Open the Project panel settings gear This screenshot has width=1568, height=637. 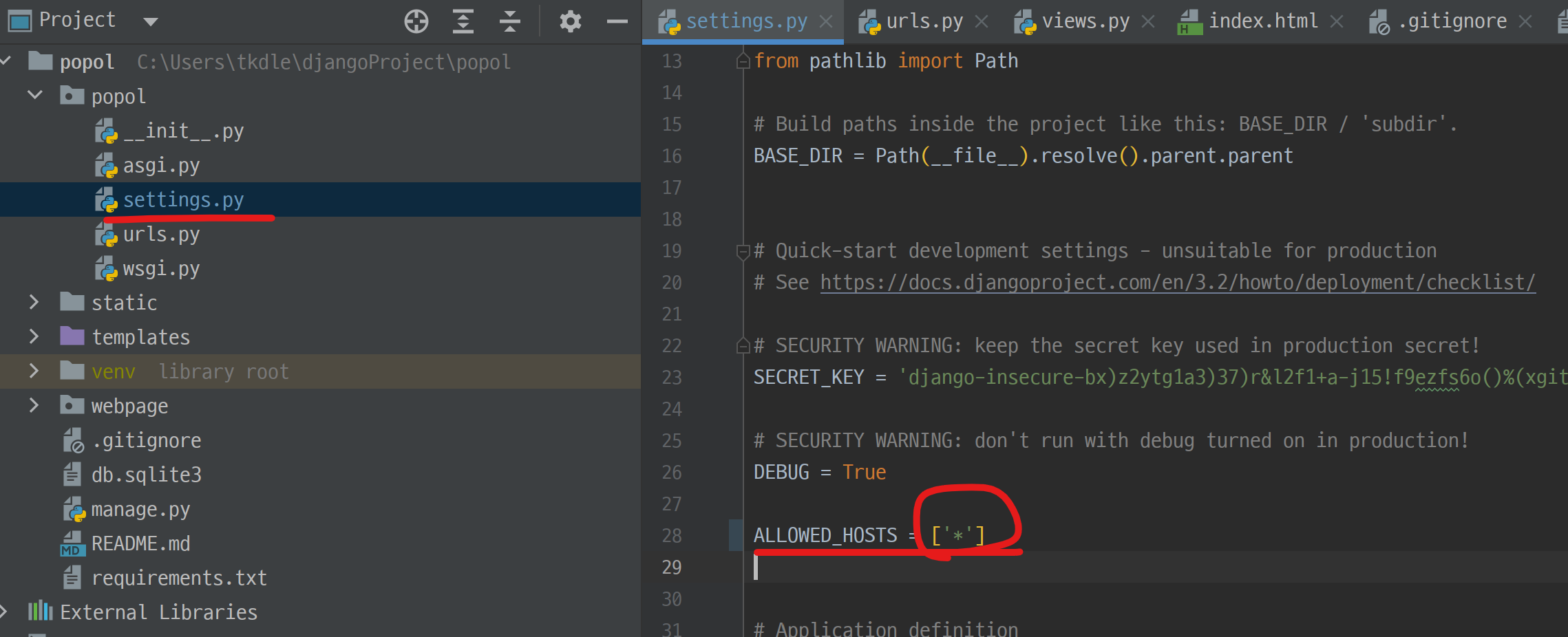[x=570, y=21]
